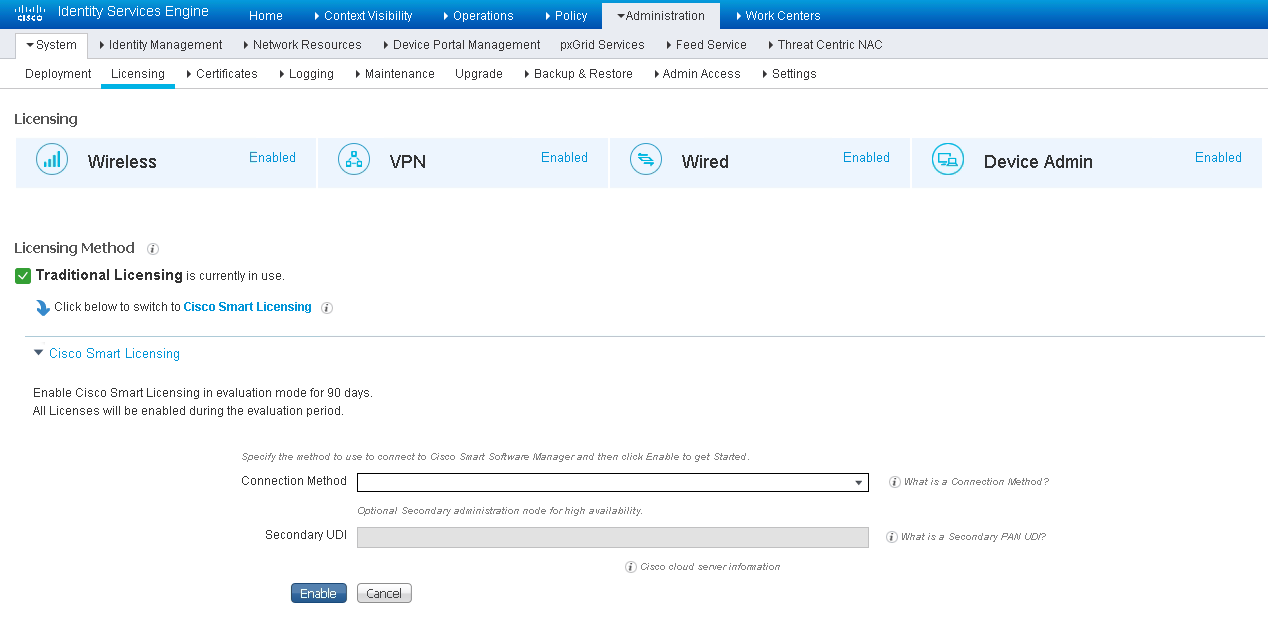Click the Wireless license icon
1268x624 pixels.
point(52,159)
